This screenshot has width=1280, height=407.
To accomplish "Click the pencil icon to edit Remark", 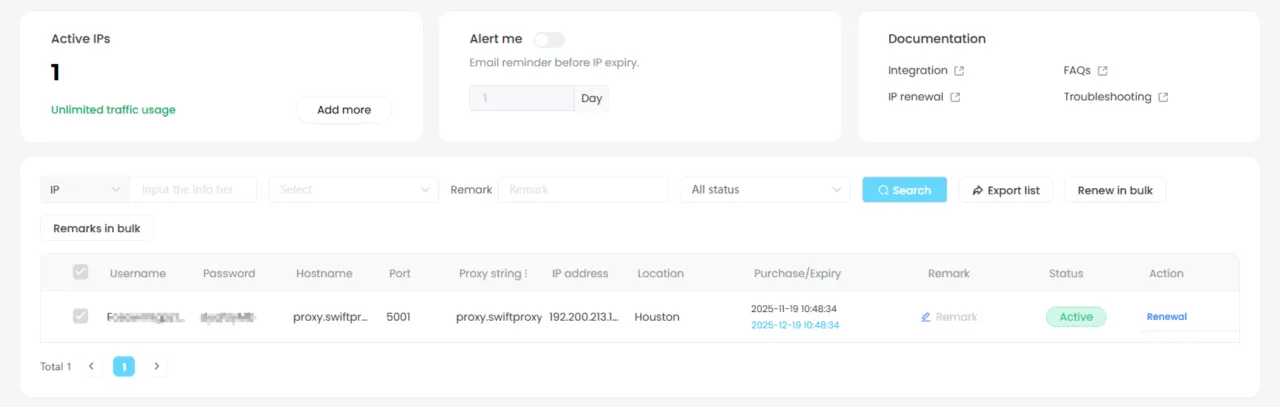I will click(x=926, y=317).
